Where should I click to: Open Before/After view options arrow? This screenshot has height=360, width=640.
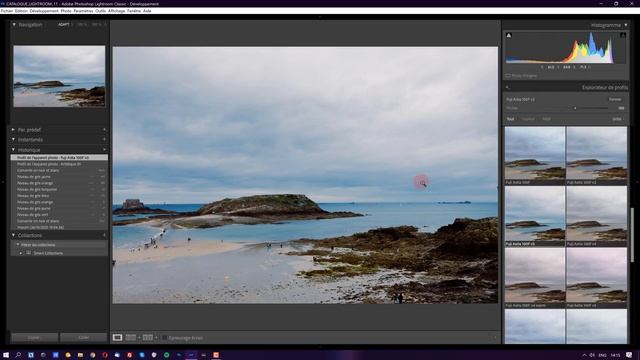156,338
